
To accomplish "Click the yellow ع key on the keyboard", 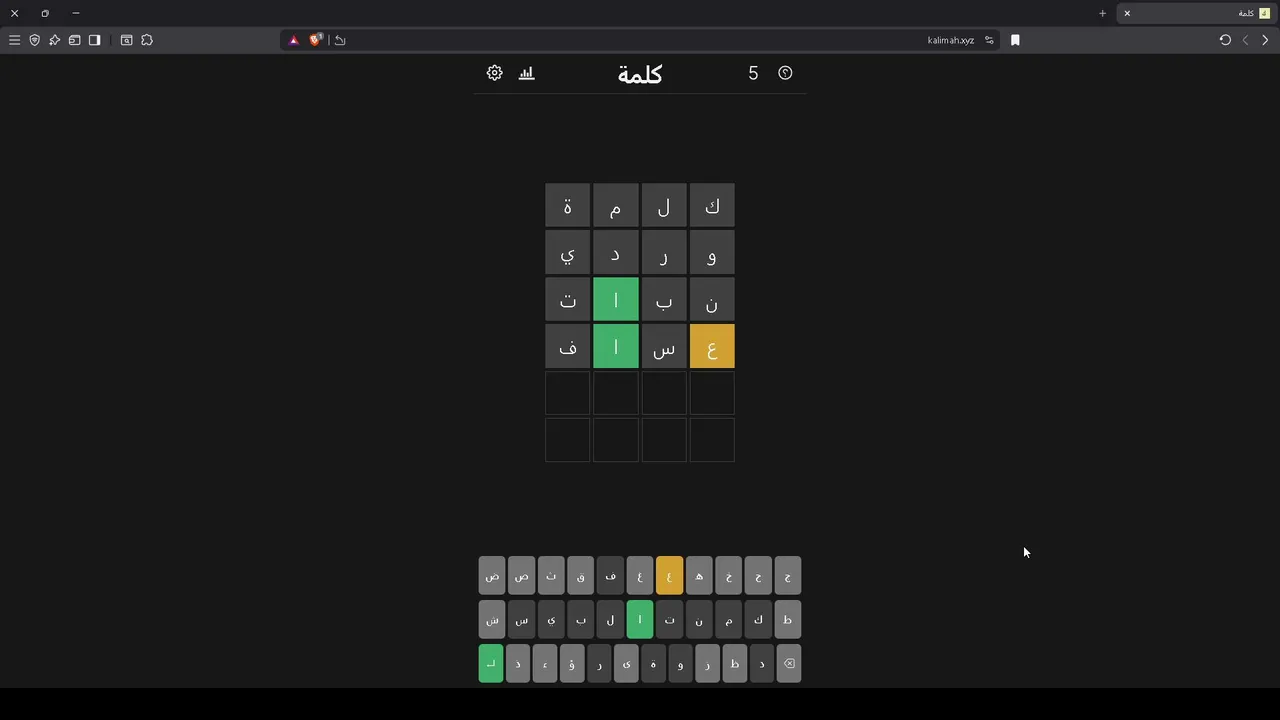I will pyautogui.click(x=670, y=576).
